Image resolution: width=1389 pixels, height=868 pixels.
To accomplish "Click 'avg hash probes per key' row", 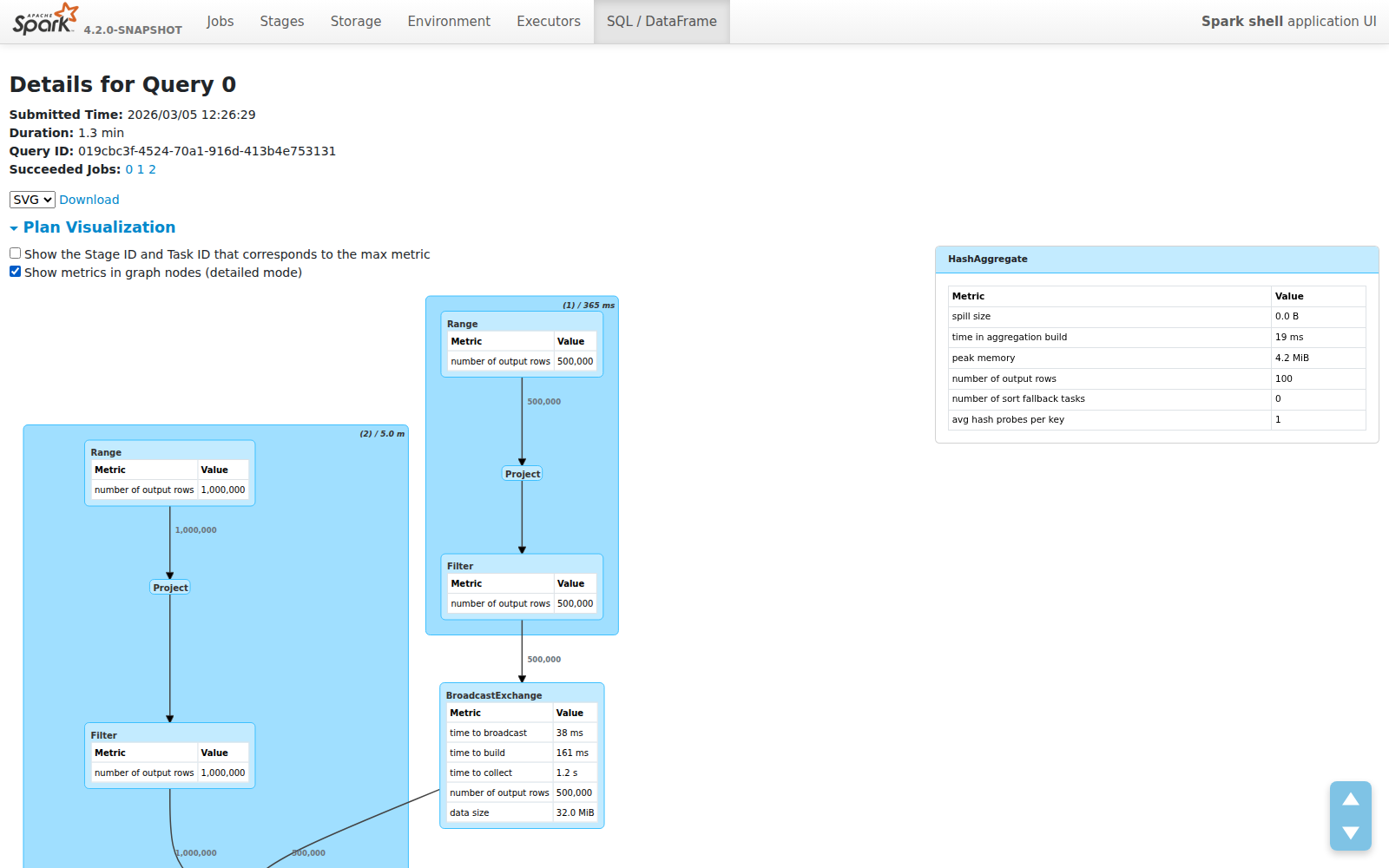I will (1157, 420).
